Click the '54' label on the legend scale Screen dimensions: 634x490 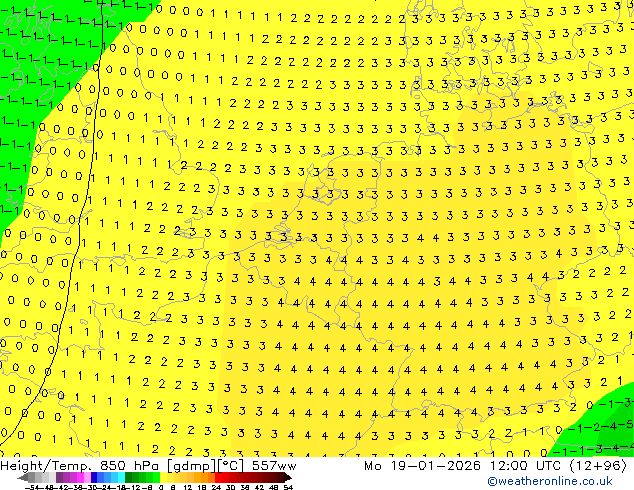(x=287, y=488)
